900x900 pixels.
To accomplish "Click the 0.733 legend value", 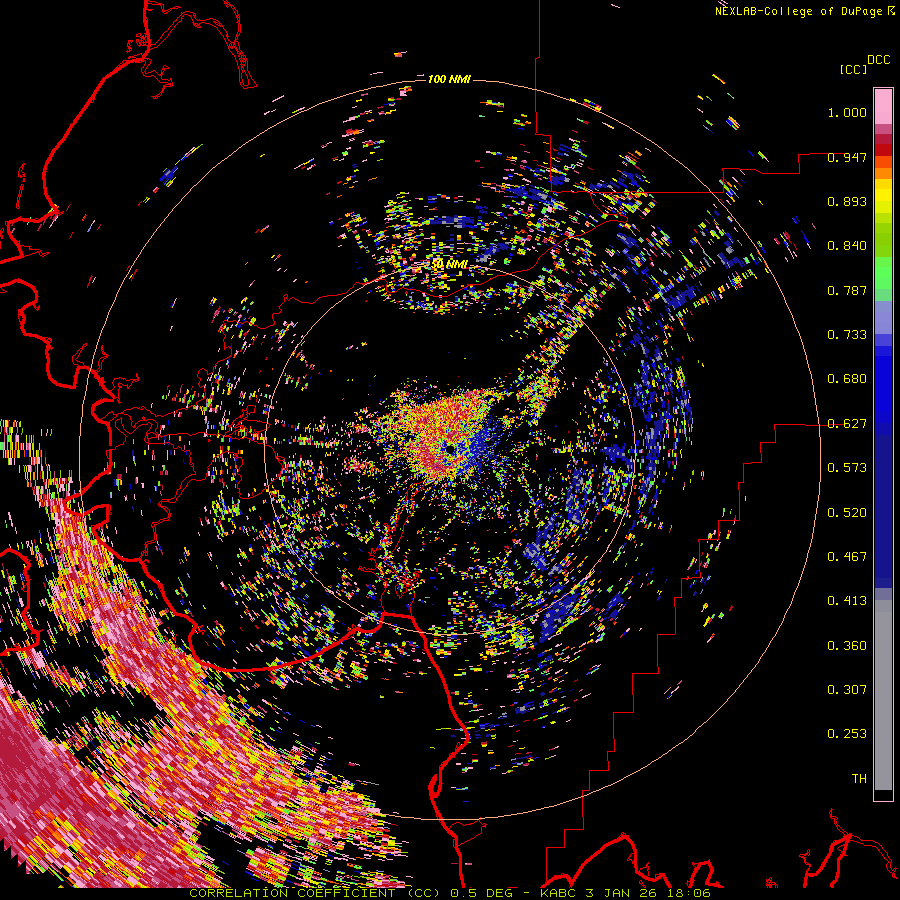I will [x=847, y=335].
